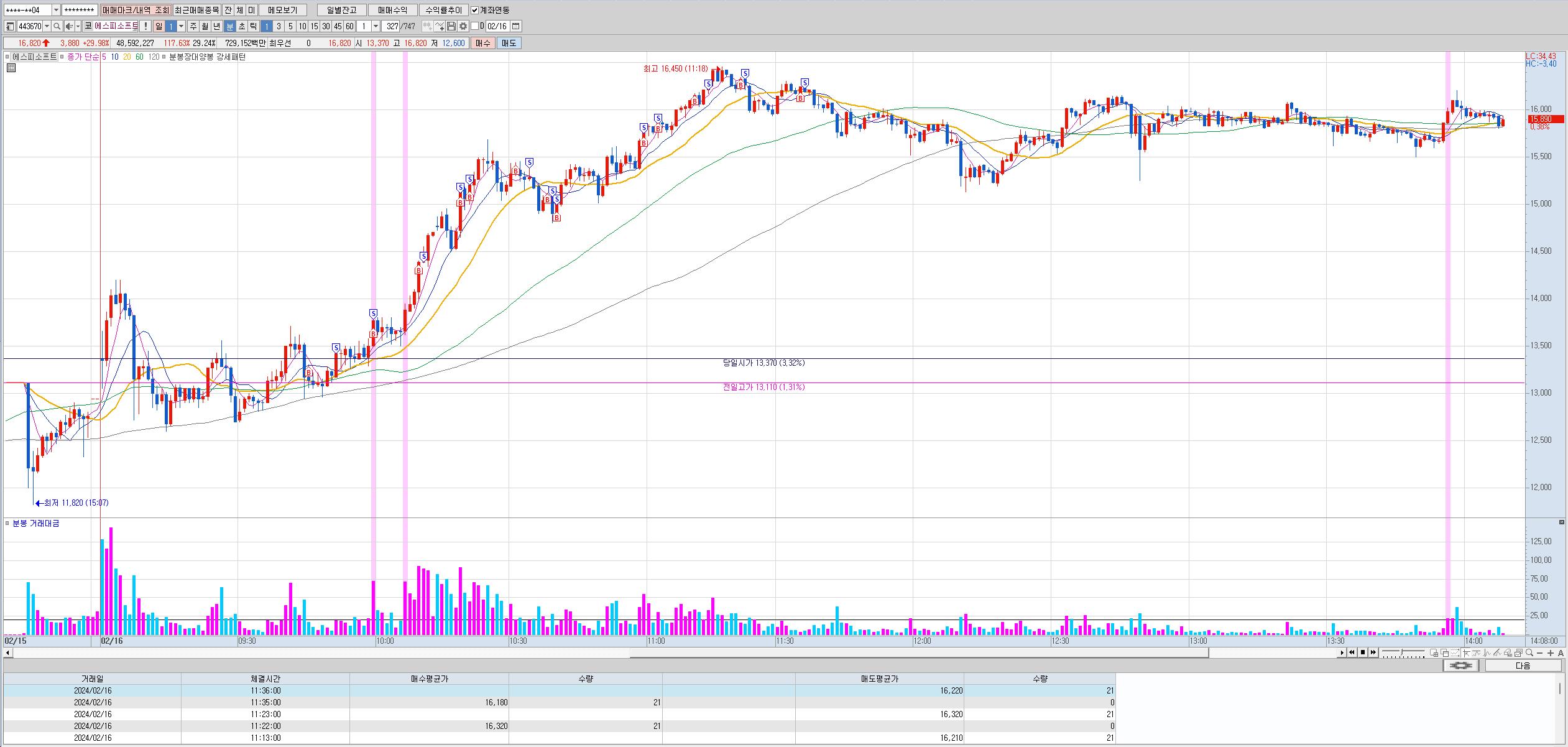Image resolution: width=1568 pixels, height=747 pixels.
Task: Click the red 매수 buy button
Action: coord(483,43)
